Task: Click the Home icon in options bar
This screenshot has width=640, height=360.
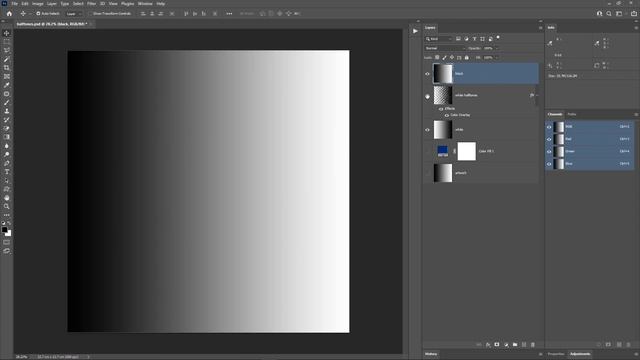Action: (x=9, y=13)
